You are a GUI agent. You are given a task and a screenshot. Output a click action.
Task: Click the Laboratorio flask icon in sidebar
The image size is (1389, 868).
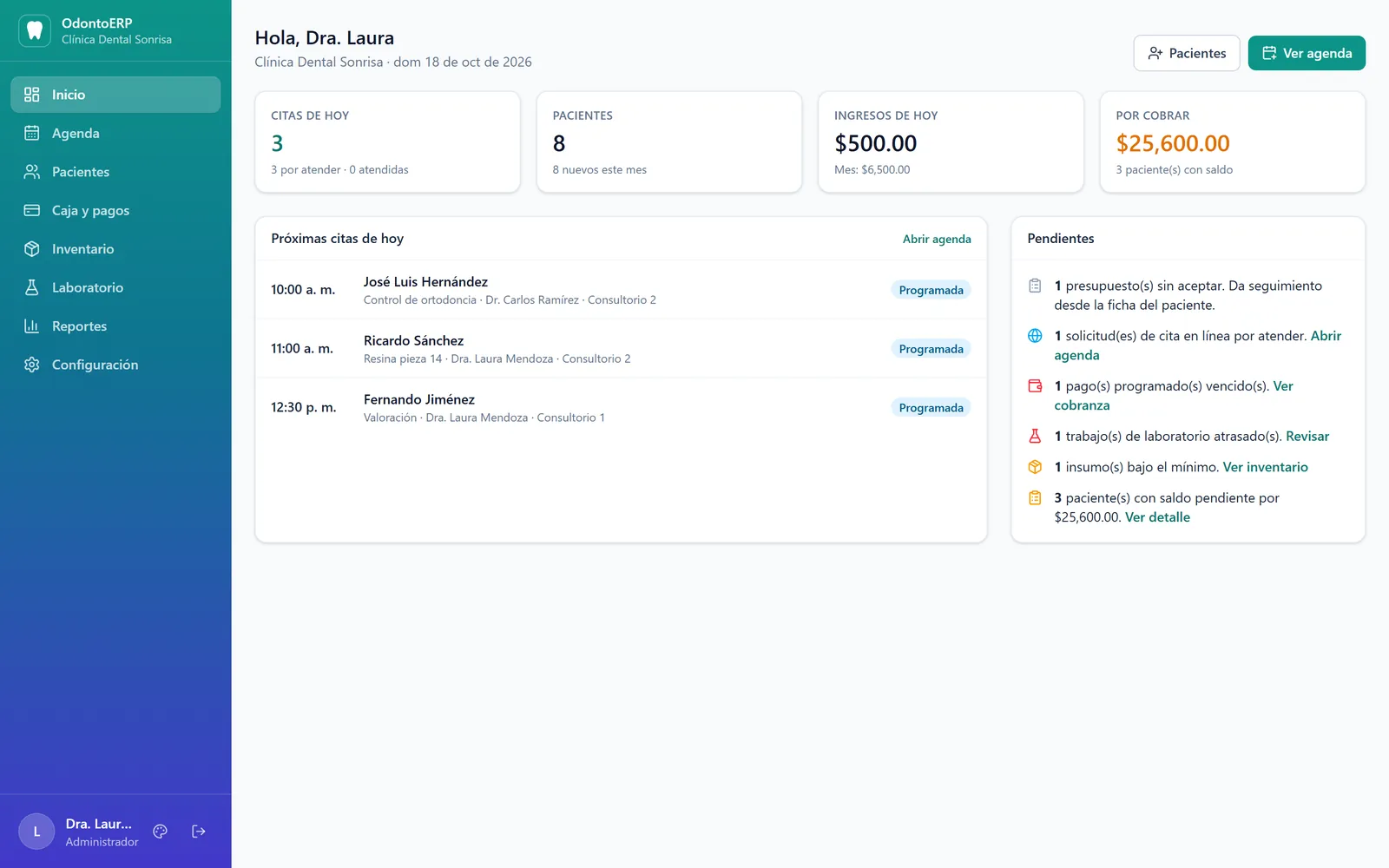pos(32,287)
